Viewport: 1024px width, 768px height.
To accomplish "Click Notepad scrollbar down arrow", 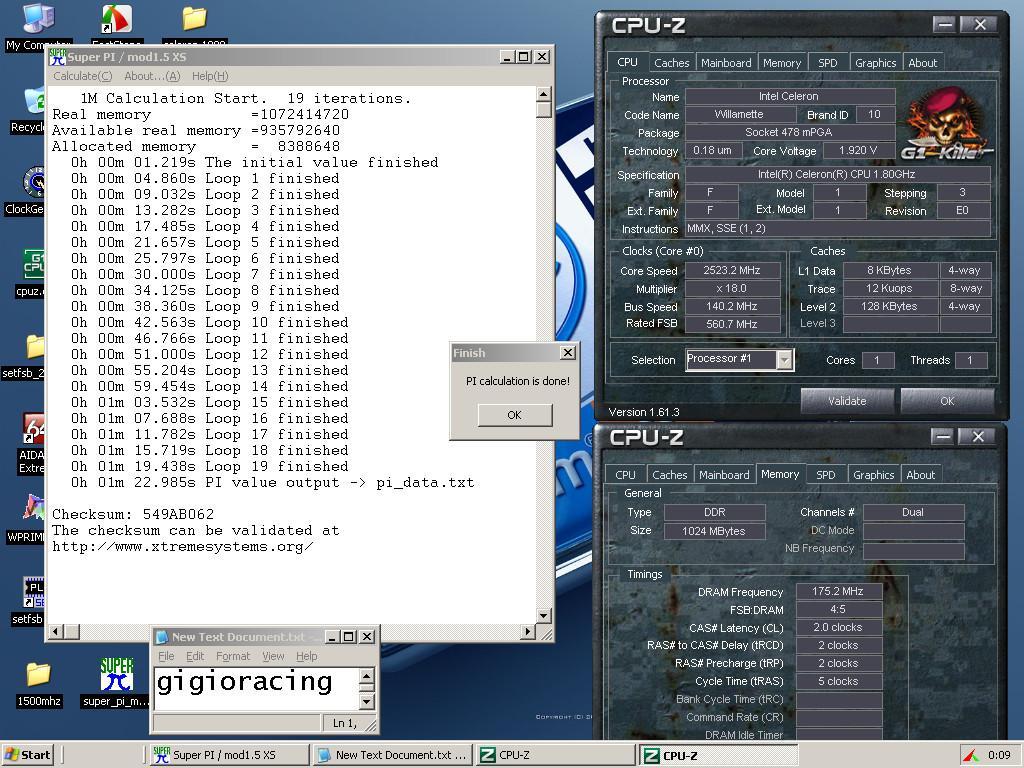I will [x=366, y=702].
